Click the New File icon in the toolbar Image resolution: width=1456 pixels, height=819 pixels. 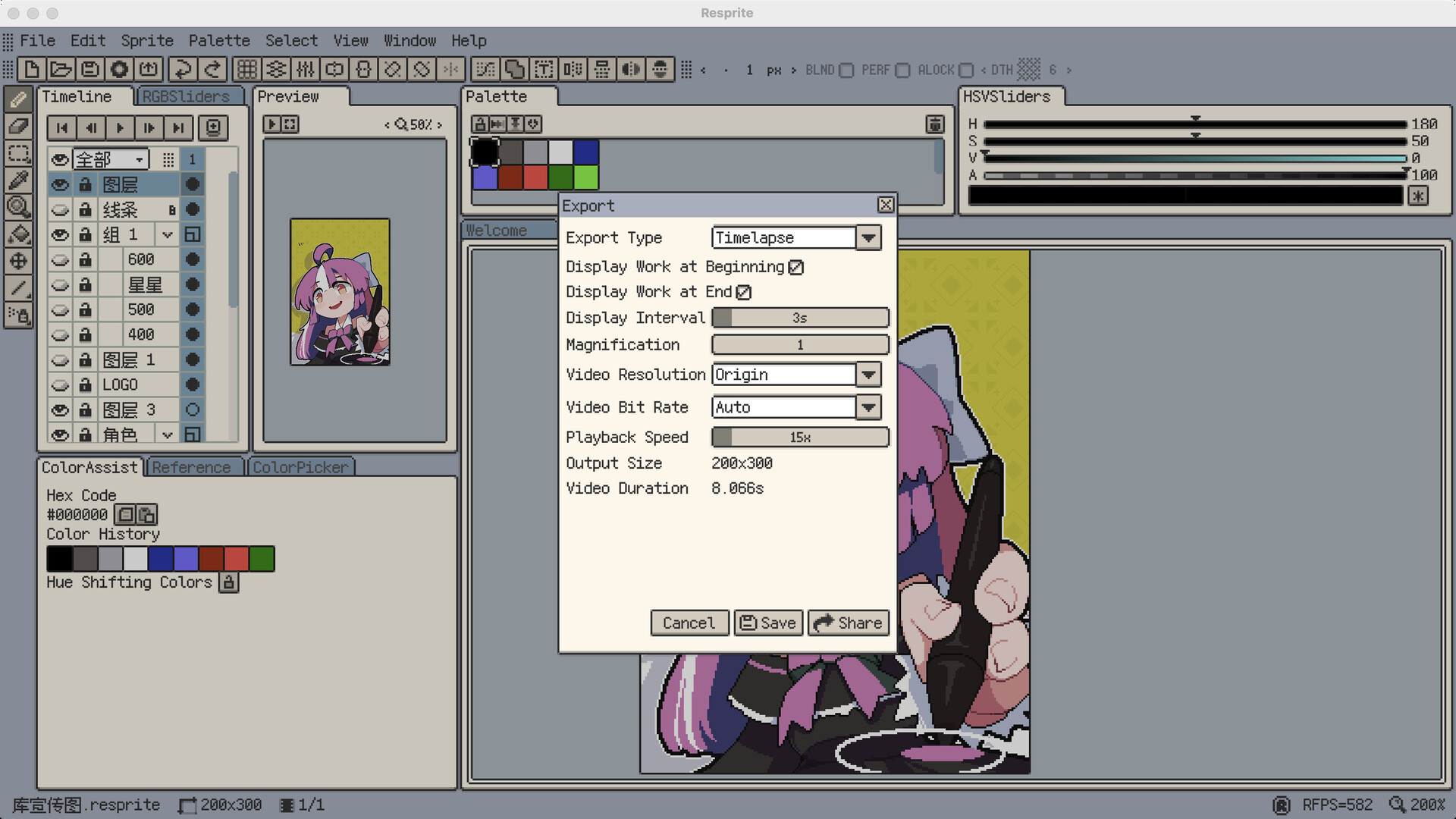32,70
